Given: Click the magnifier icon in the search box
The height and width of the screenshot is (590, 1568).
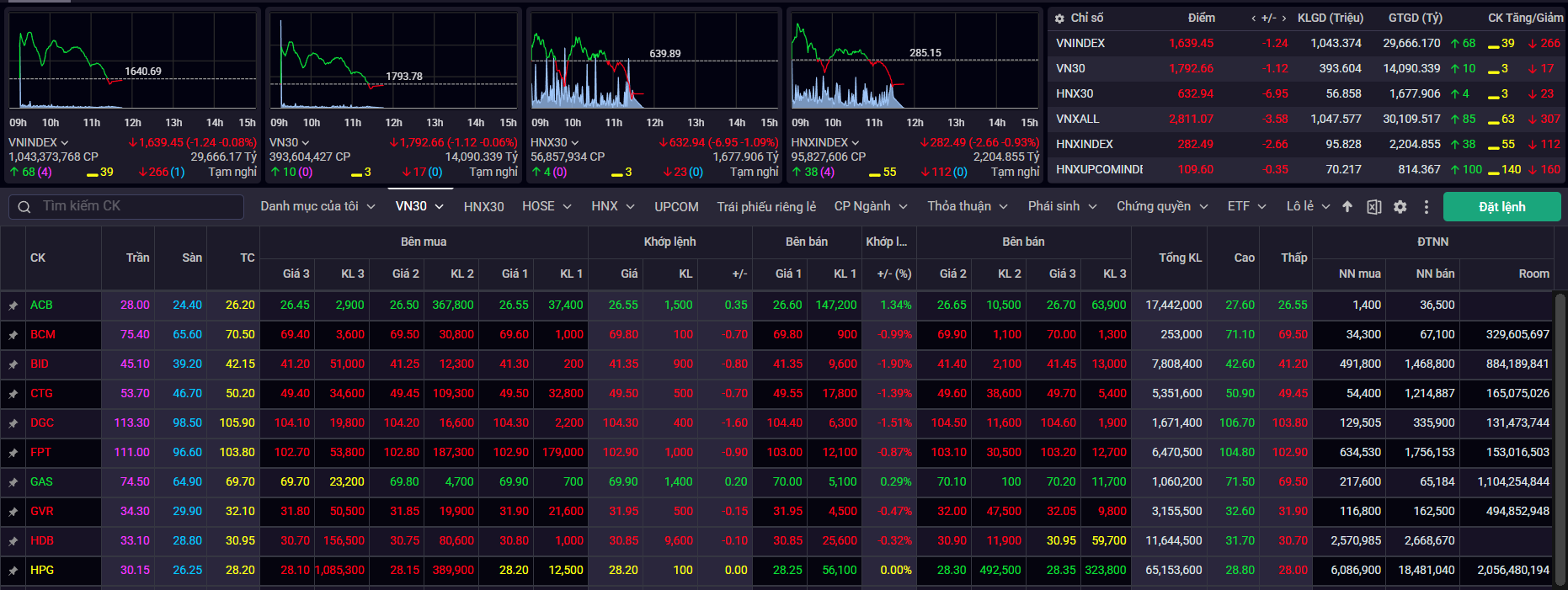Looking at the screenshot, I should pos(24,207).
